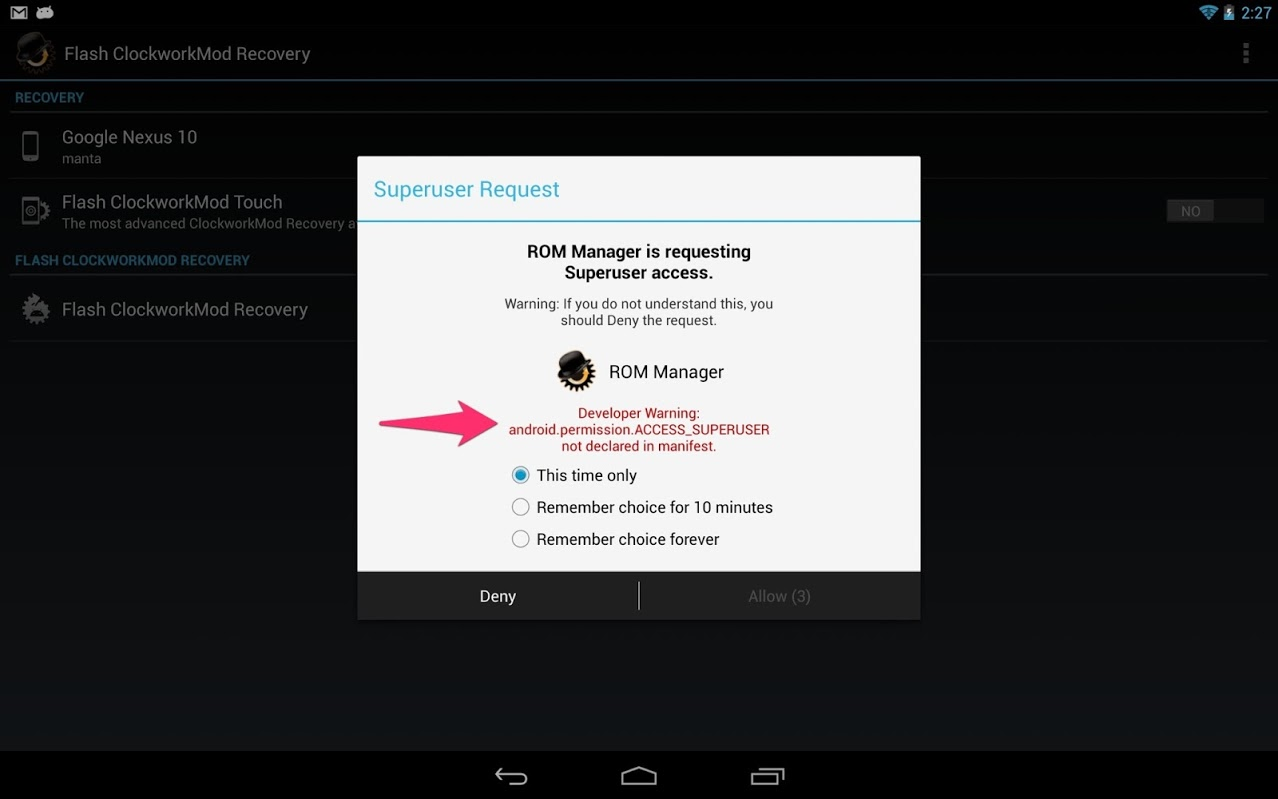The height and width of the screenshot is (799, 1278).
Task: Tap the FLASH CLOCKWORKMOD RECOVERY section header
Action: coord(132,260)
